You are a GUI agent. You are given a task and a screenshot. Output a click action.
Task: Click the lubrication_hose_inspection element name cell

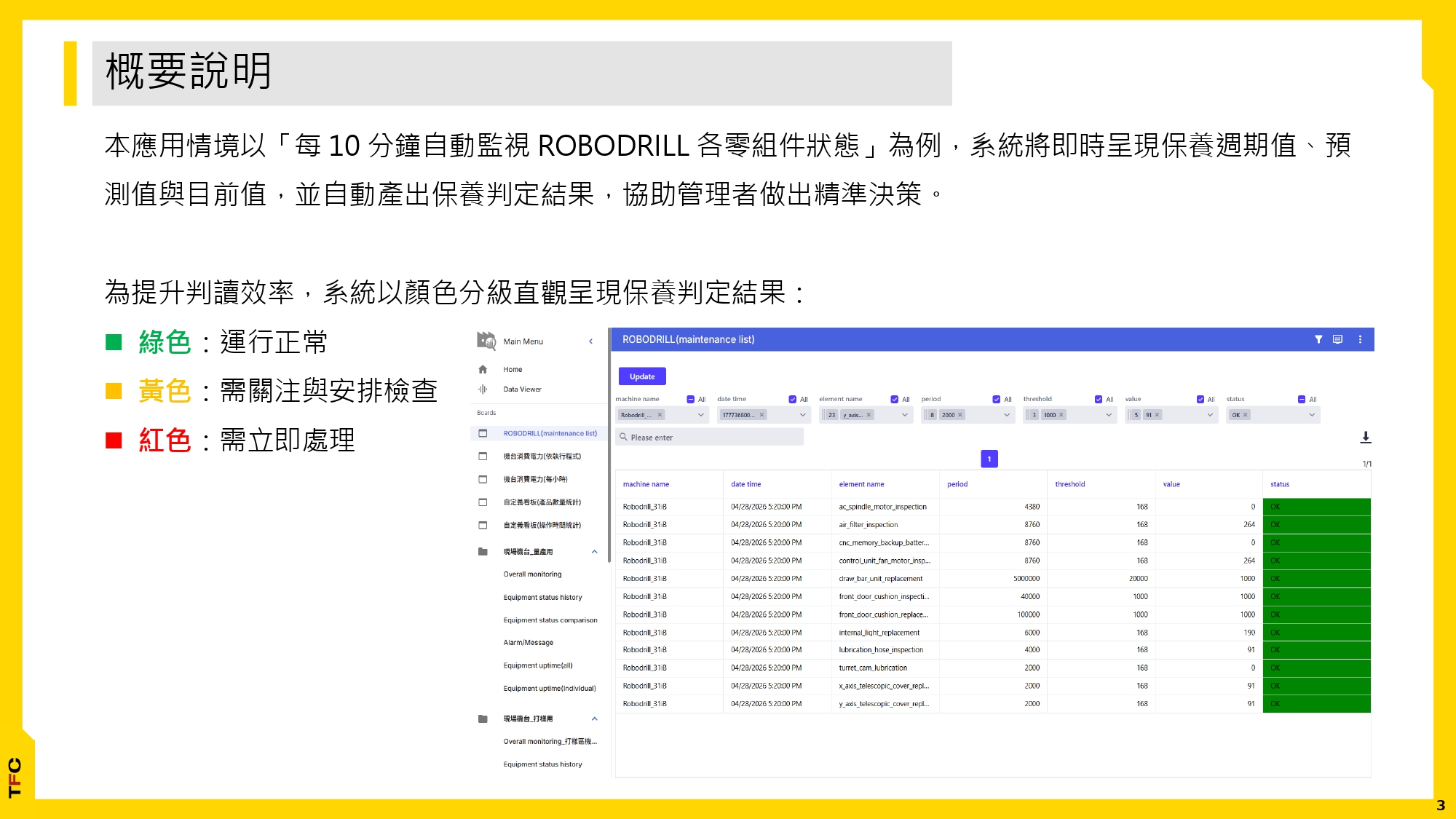(885, 650)
